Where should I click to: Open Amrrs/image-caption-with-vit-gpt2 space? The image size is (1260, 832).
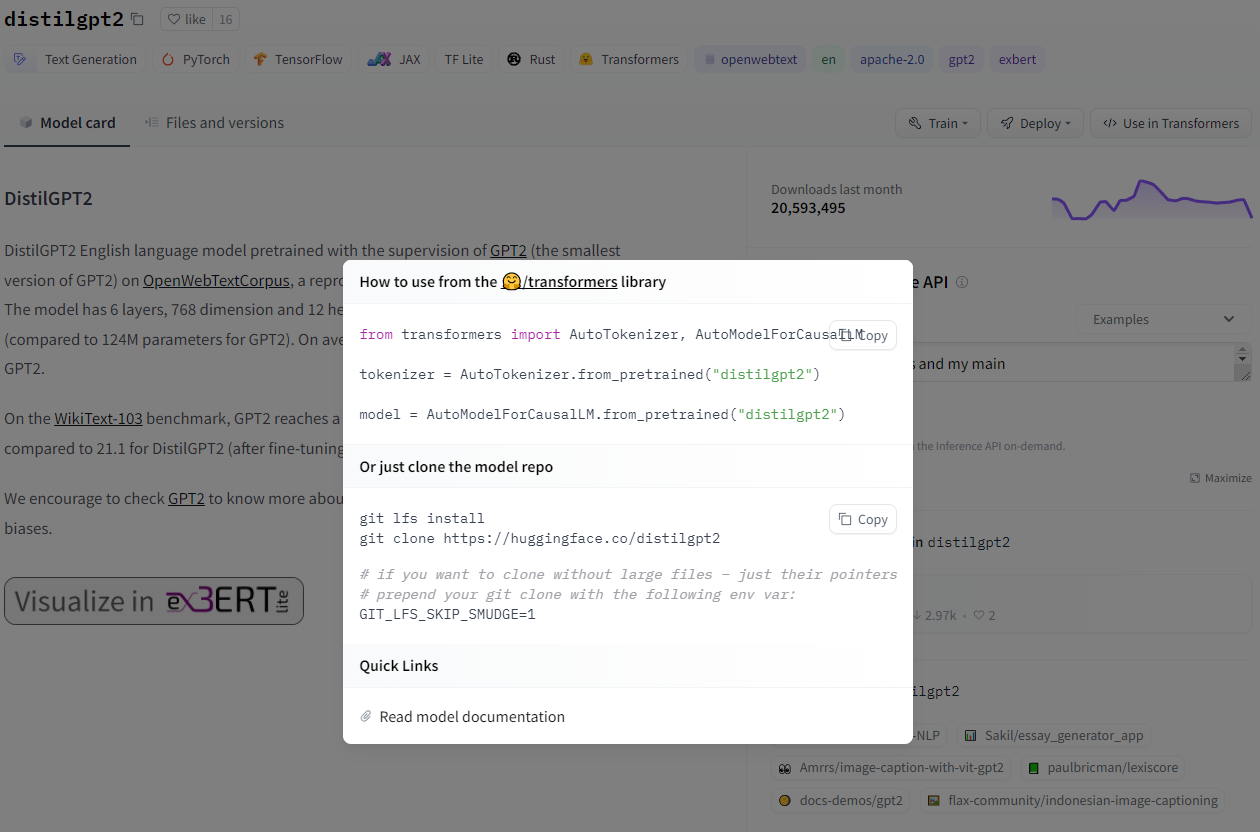pyautogui.click(x=890, y=768)
